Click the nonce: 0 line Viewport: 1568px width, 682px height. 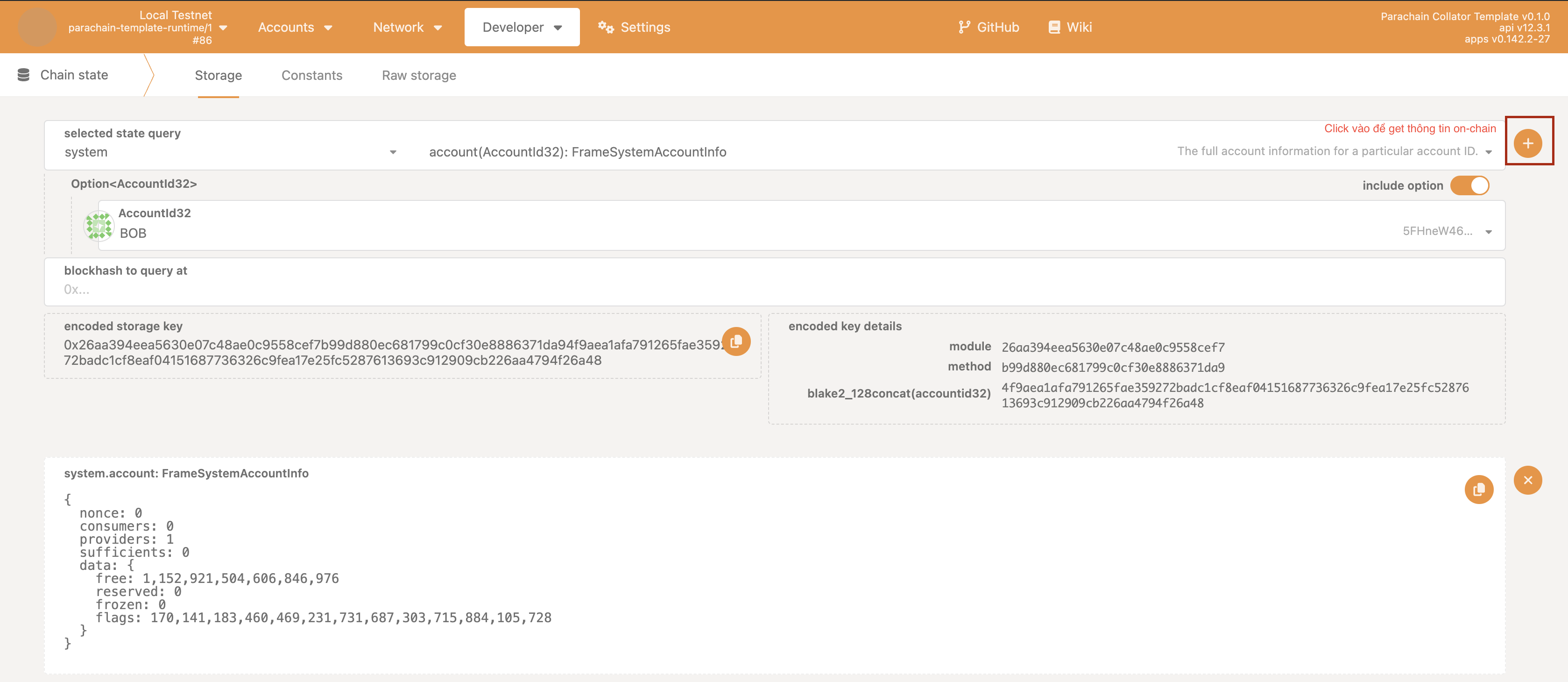point(111,513)
